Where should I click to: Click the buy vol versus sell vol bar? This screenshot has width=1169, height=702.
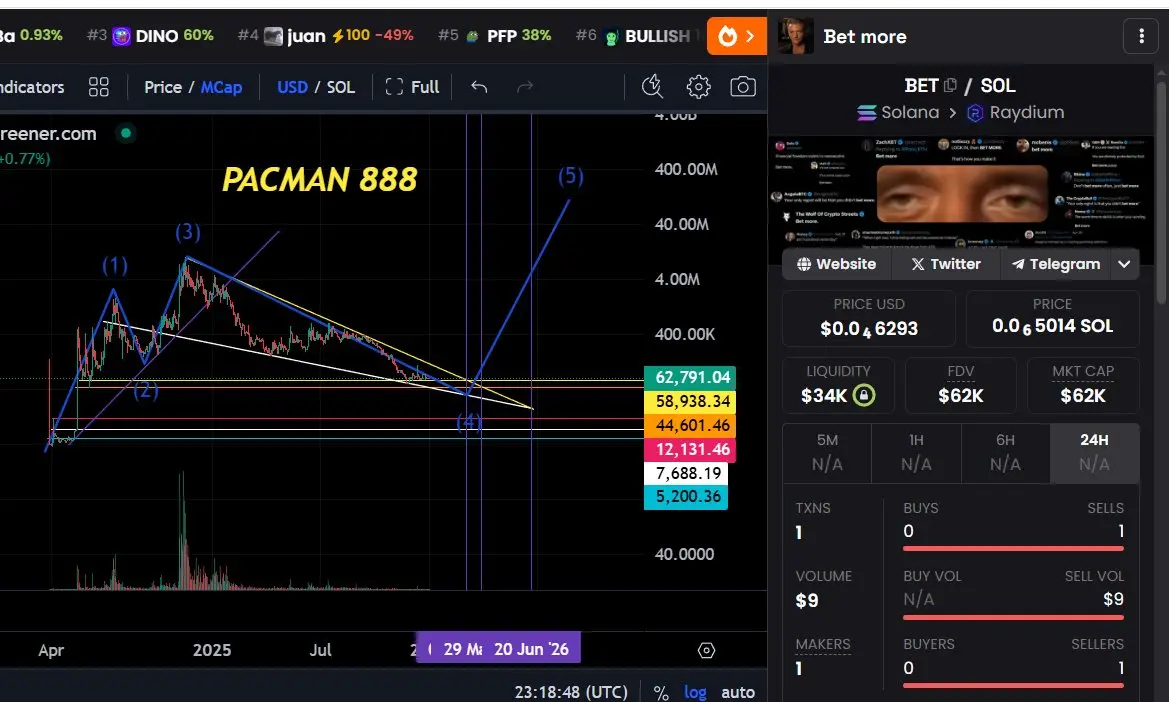click(1013, 617)
